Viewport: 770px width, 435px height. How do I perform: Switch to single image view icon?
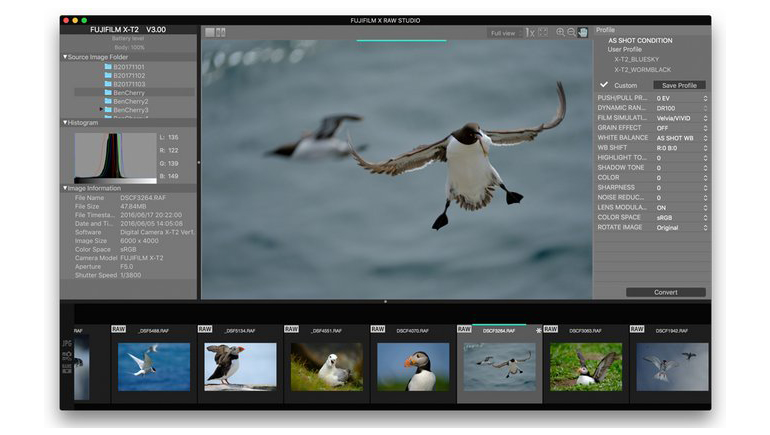210,33
